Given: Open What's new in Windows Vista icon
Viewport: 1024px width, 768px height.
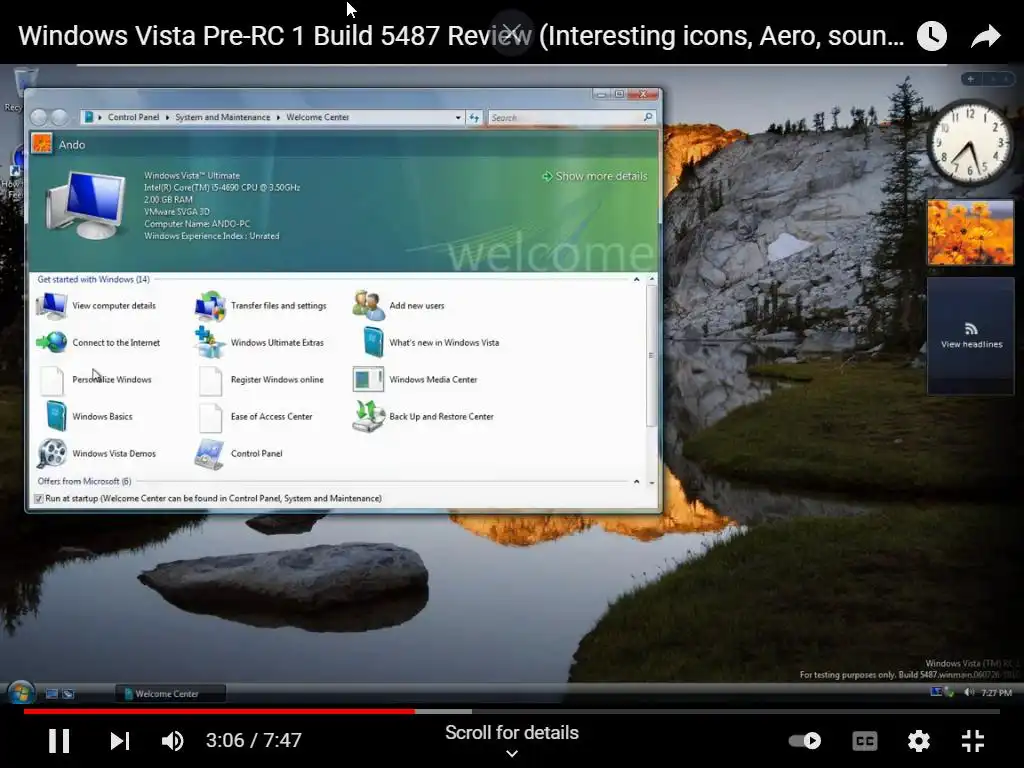Looking at the screenshot, I should 373,342.
